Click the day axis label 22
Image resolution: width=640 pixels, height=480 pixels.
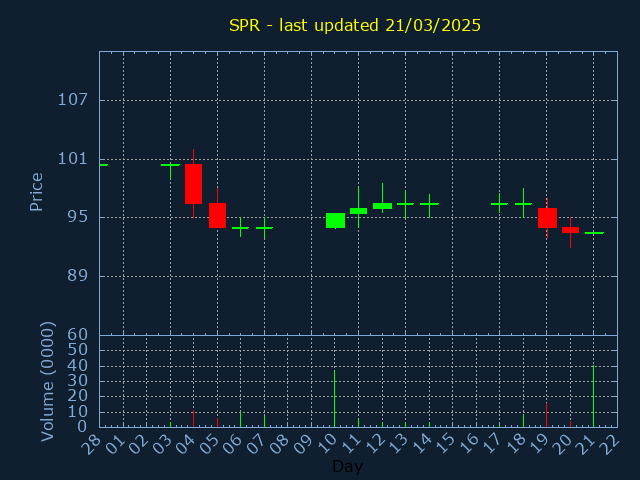610,444
